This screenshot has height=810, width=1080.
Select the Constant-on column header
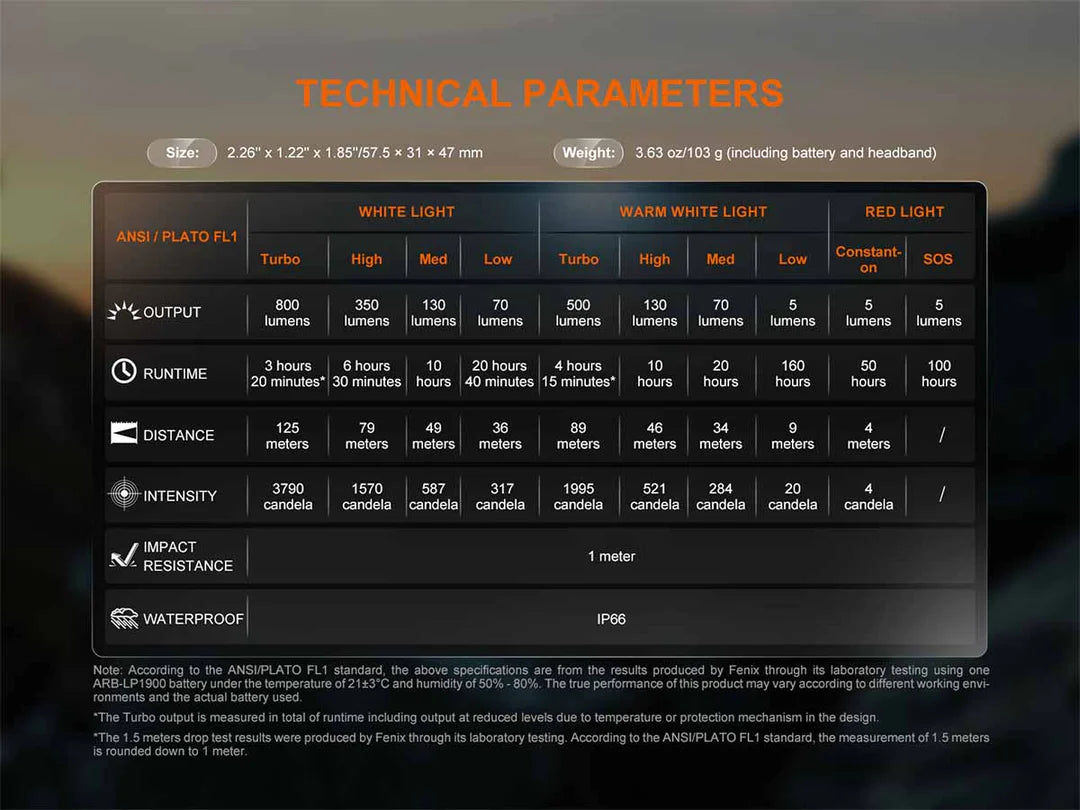[x=868, y=259]
